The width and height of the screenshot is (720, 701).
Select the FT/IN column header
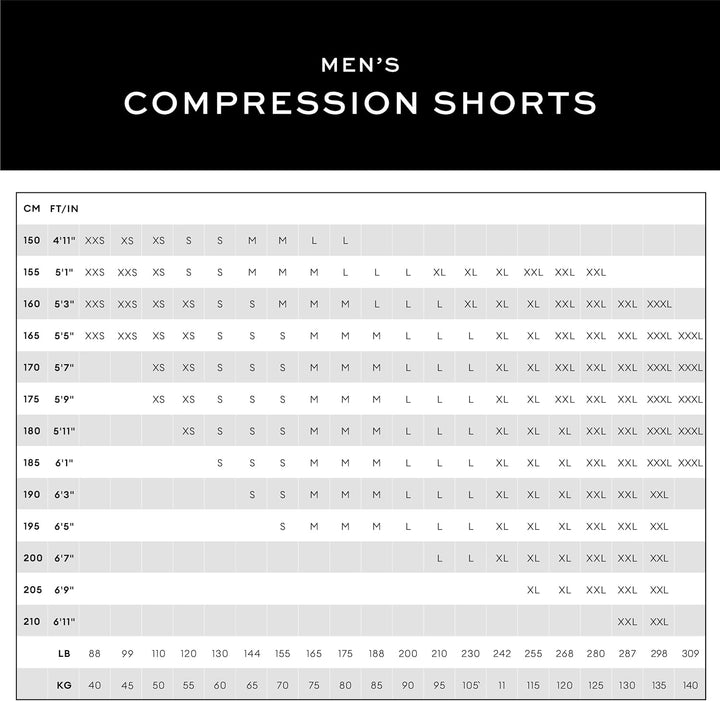64,209
